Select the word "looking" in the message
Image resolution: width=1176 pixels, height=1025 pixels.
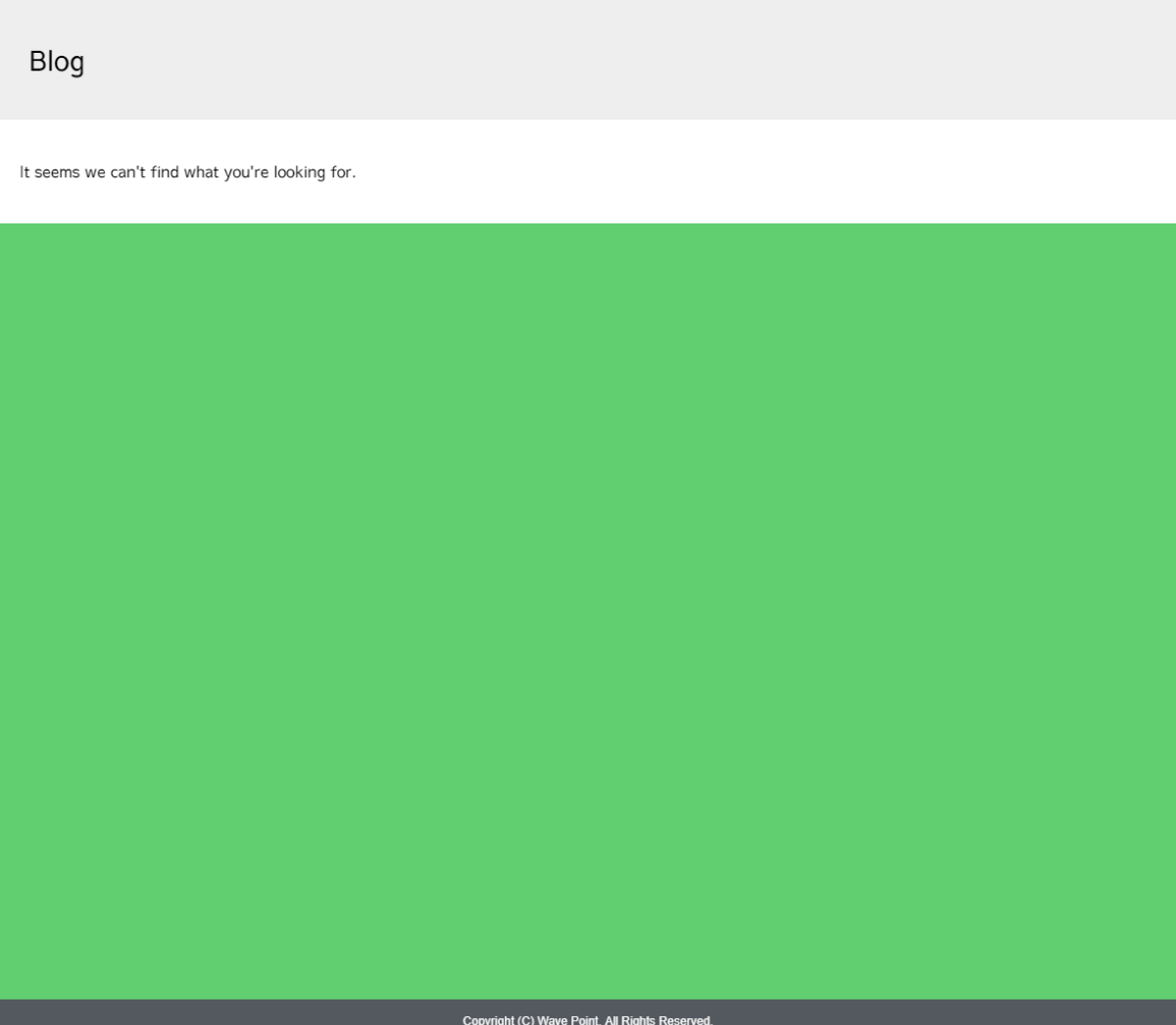tap(299, 172)
